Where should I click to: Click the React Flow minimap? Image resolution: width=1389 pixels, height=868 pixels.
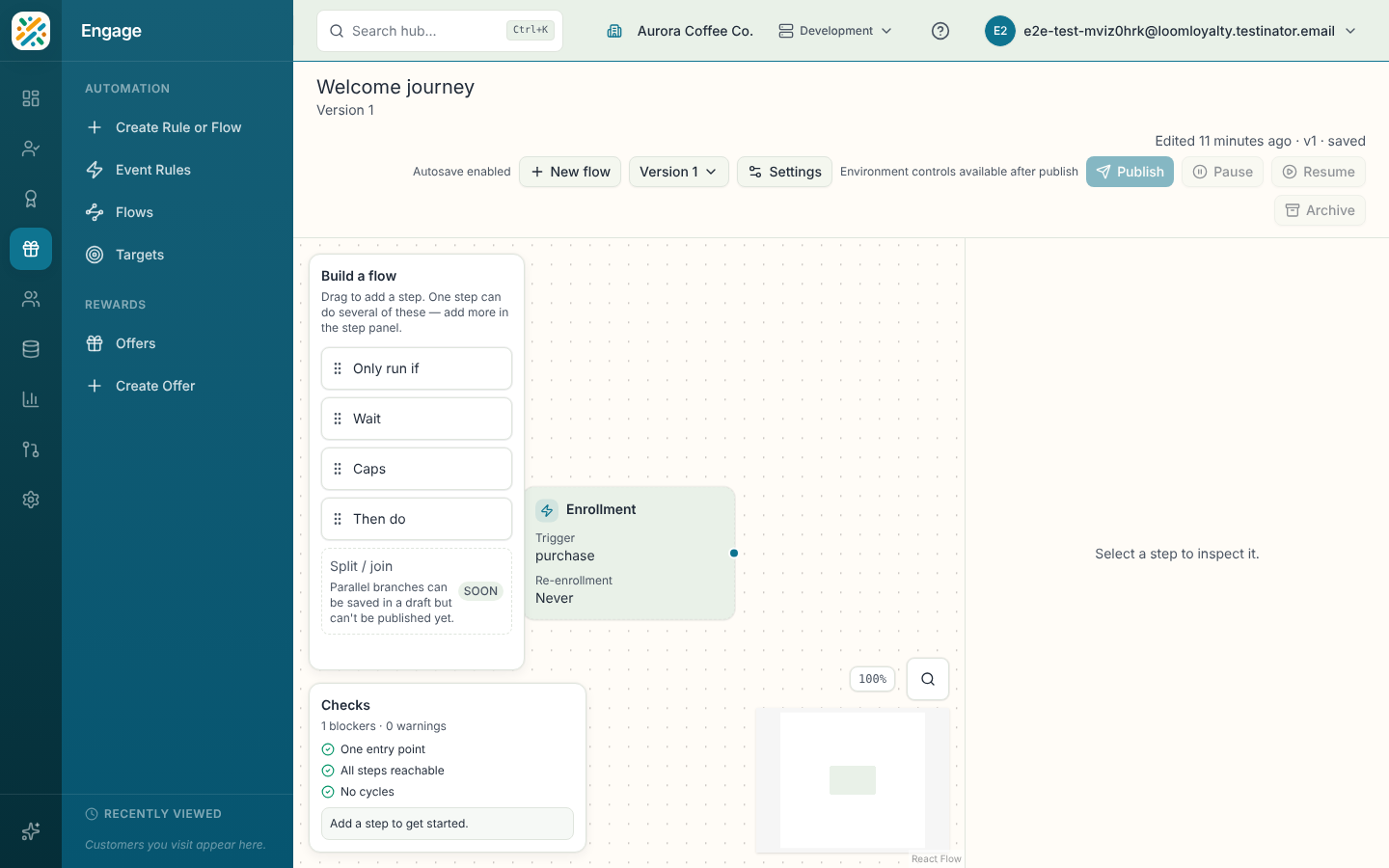(x=853, y=780)
